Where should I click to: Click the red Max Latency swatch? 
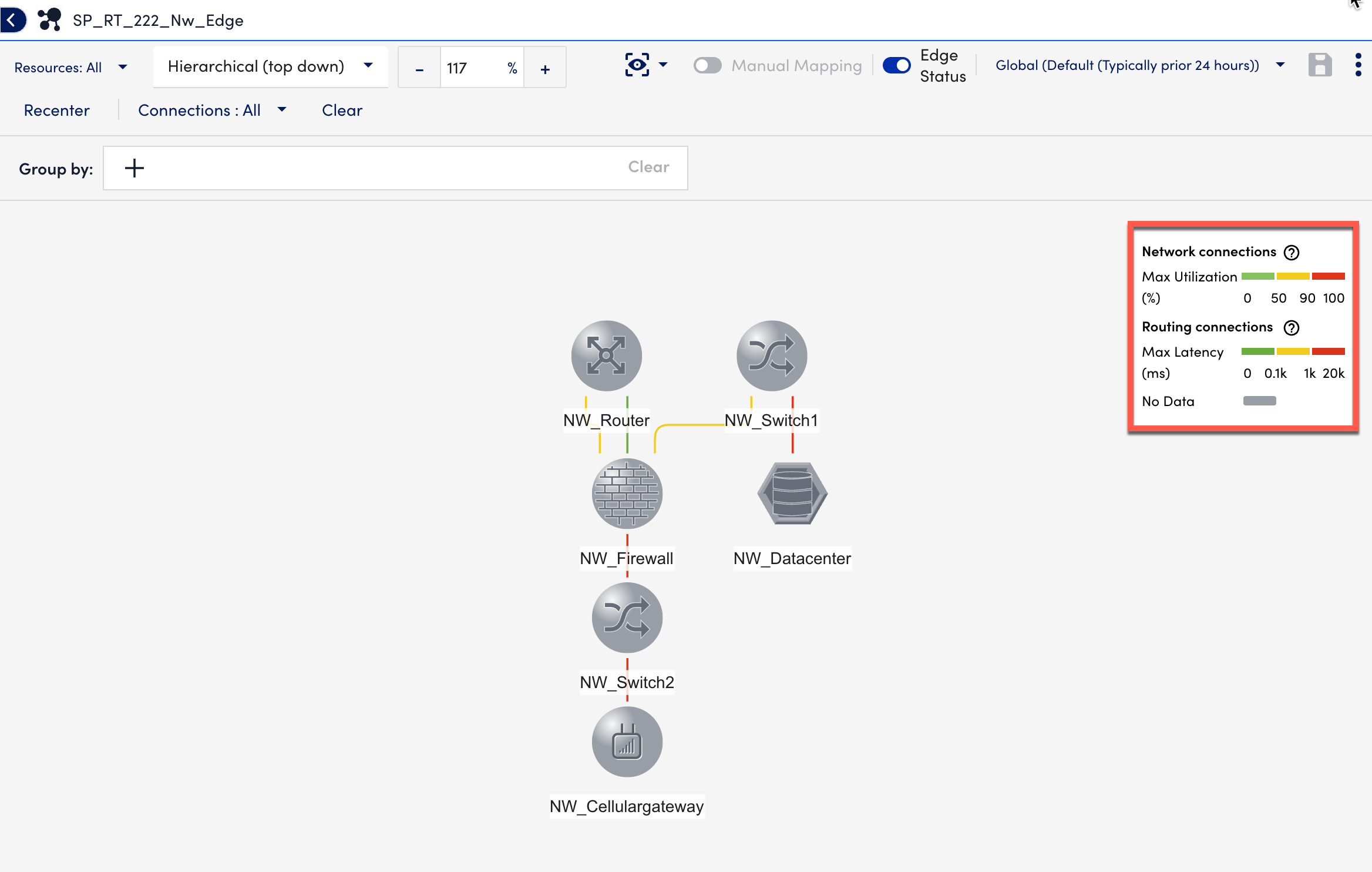(x=1328, y=351)
